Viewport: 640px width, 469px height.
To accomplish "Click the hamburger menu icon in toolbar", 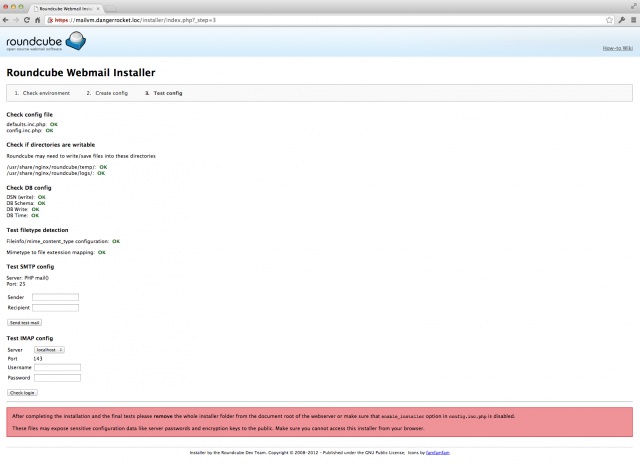I will click(633, 20).
